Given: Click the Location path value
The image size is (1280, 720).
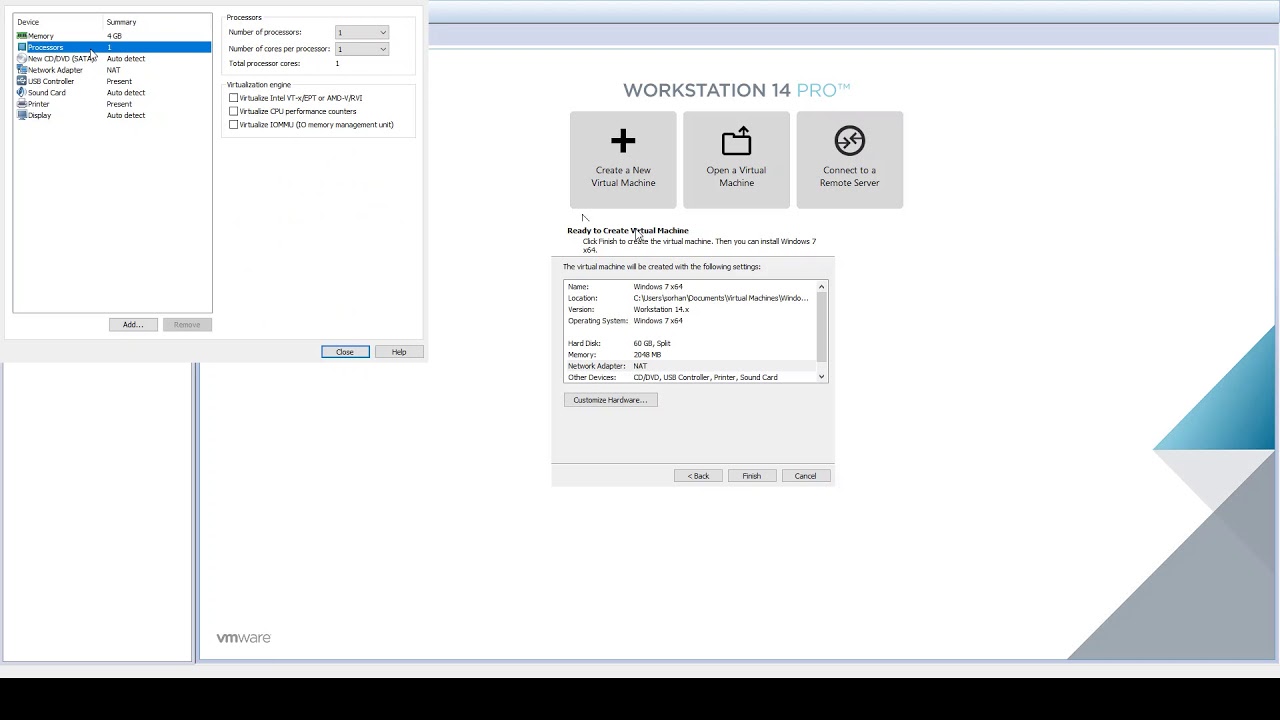Looking at the screenshot, I should [x=721, y=298].
